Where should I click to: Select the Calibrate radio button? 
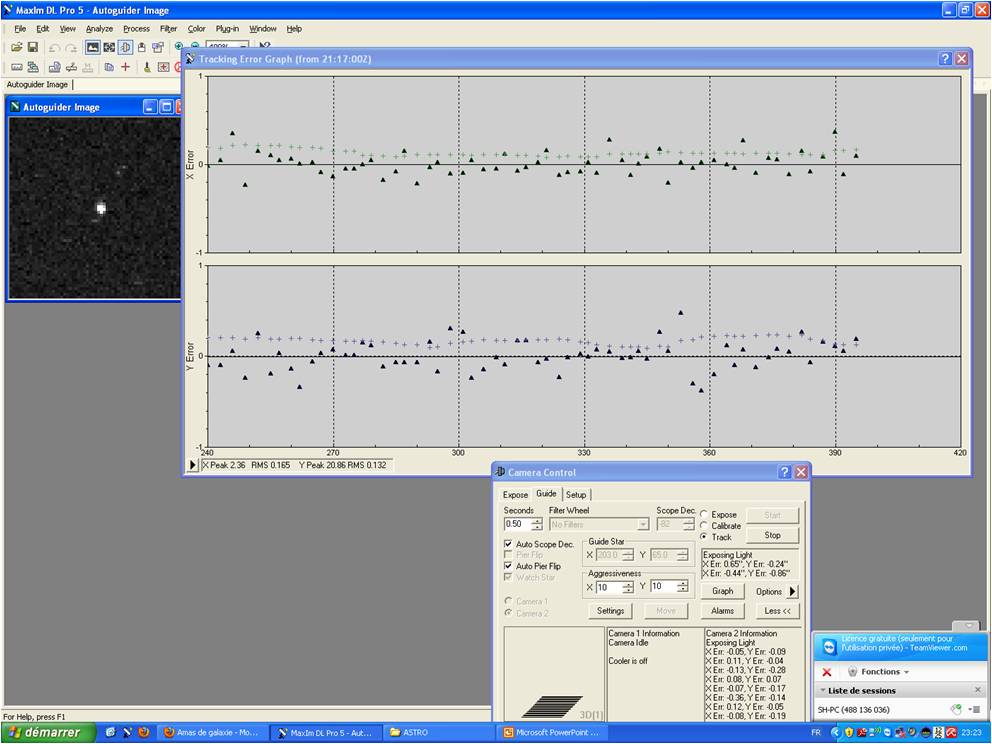pyautogui.click(x=704, y=525)
